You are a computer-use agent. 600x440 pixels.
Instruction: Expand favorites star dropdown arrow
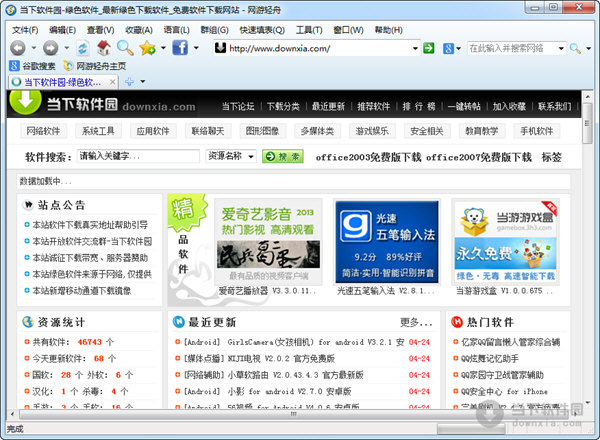tap(163, 48)
